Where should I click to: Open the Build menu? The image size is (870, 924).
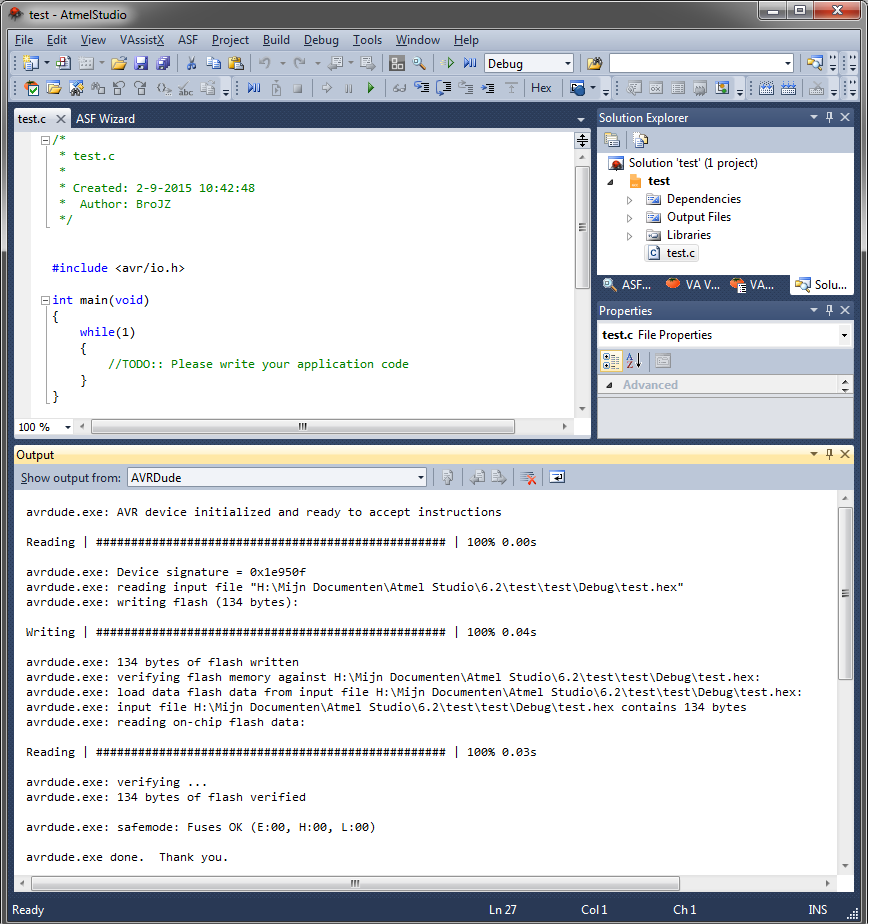pyautogui.click(x=276, y=40)
